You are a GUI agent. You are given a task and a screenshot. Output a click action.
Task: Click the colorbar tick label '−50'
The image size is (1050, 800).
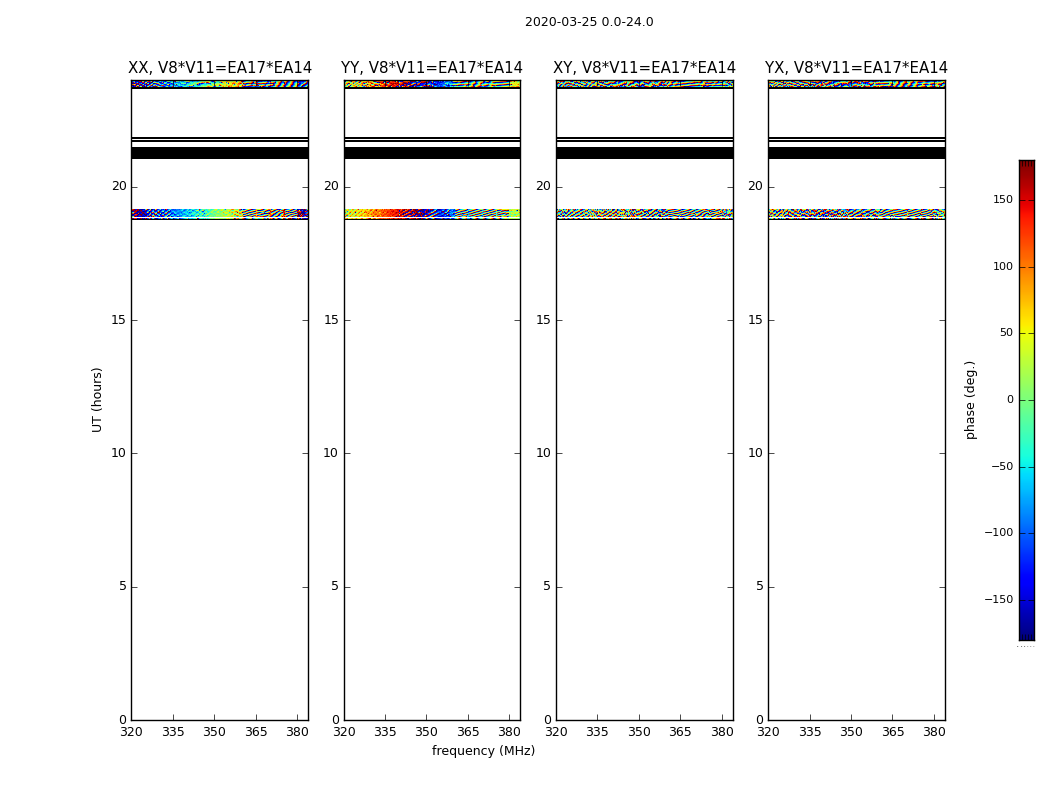click(x=1002, y=466)
